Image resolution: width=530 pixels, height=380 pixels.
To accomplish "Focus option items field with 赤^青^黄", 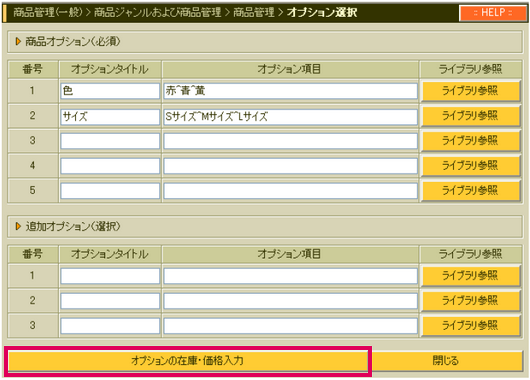I will tap(291, 91).
